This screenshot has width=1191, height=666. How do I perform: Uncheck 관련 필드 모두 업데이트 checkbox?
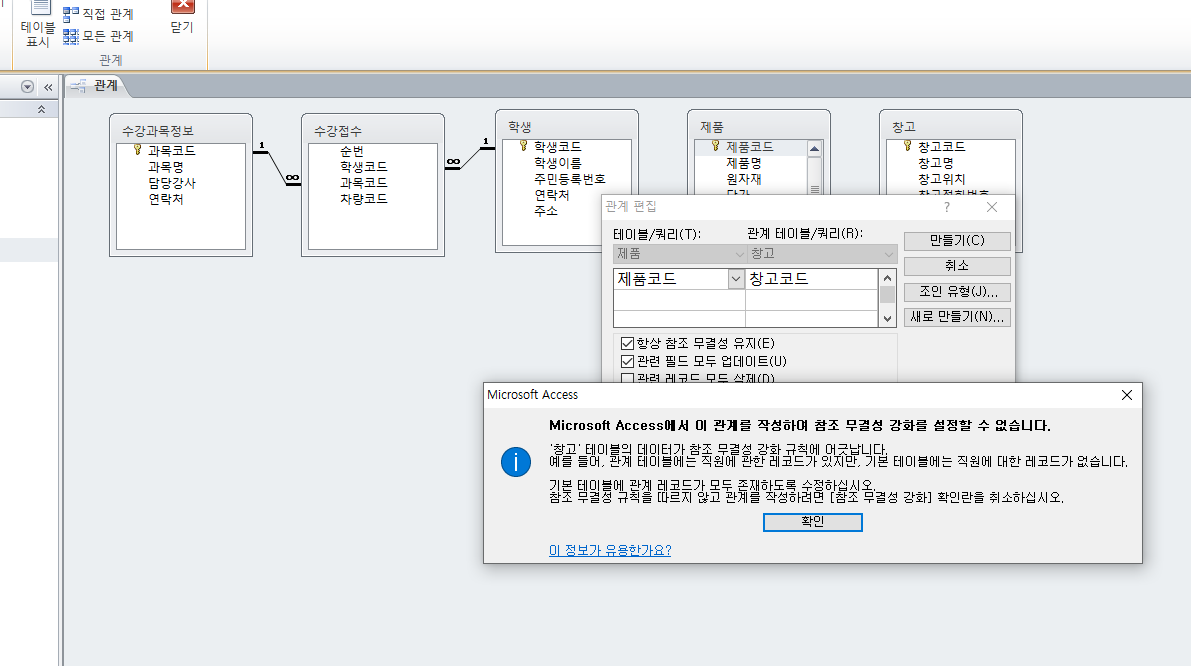coord(628,361)
